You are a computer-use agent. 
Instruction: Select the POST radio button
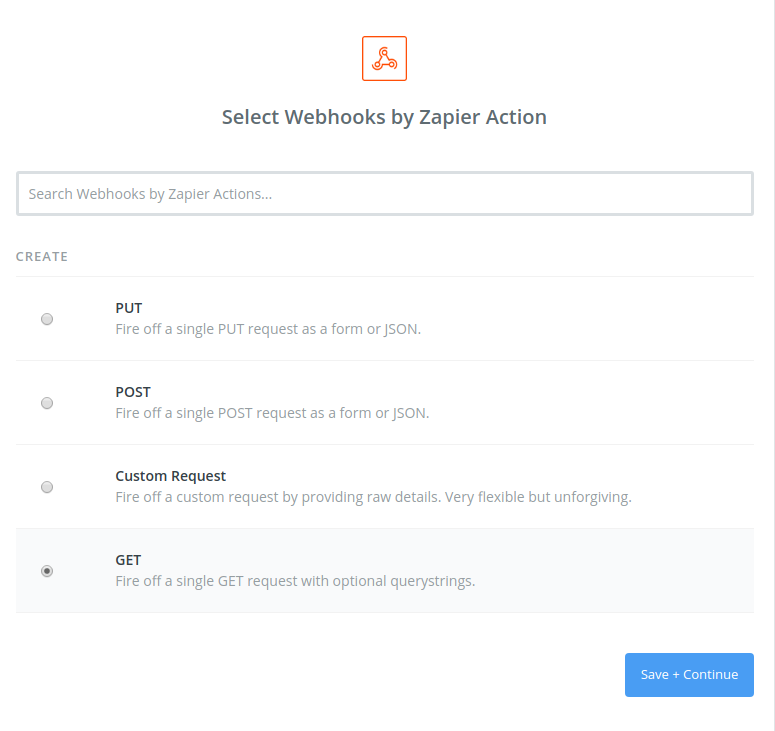pyautogui.click(x=47, y=403)
